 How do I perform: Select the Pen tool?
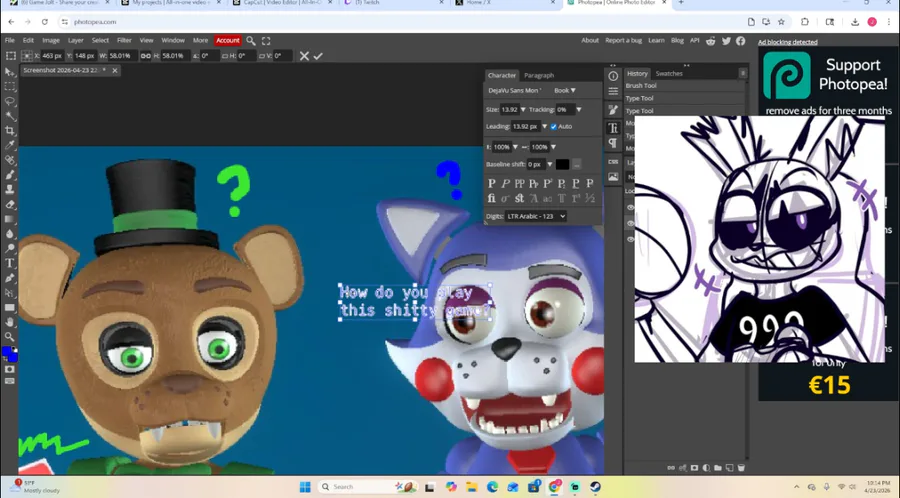click(10, 278)
